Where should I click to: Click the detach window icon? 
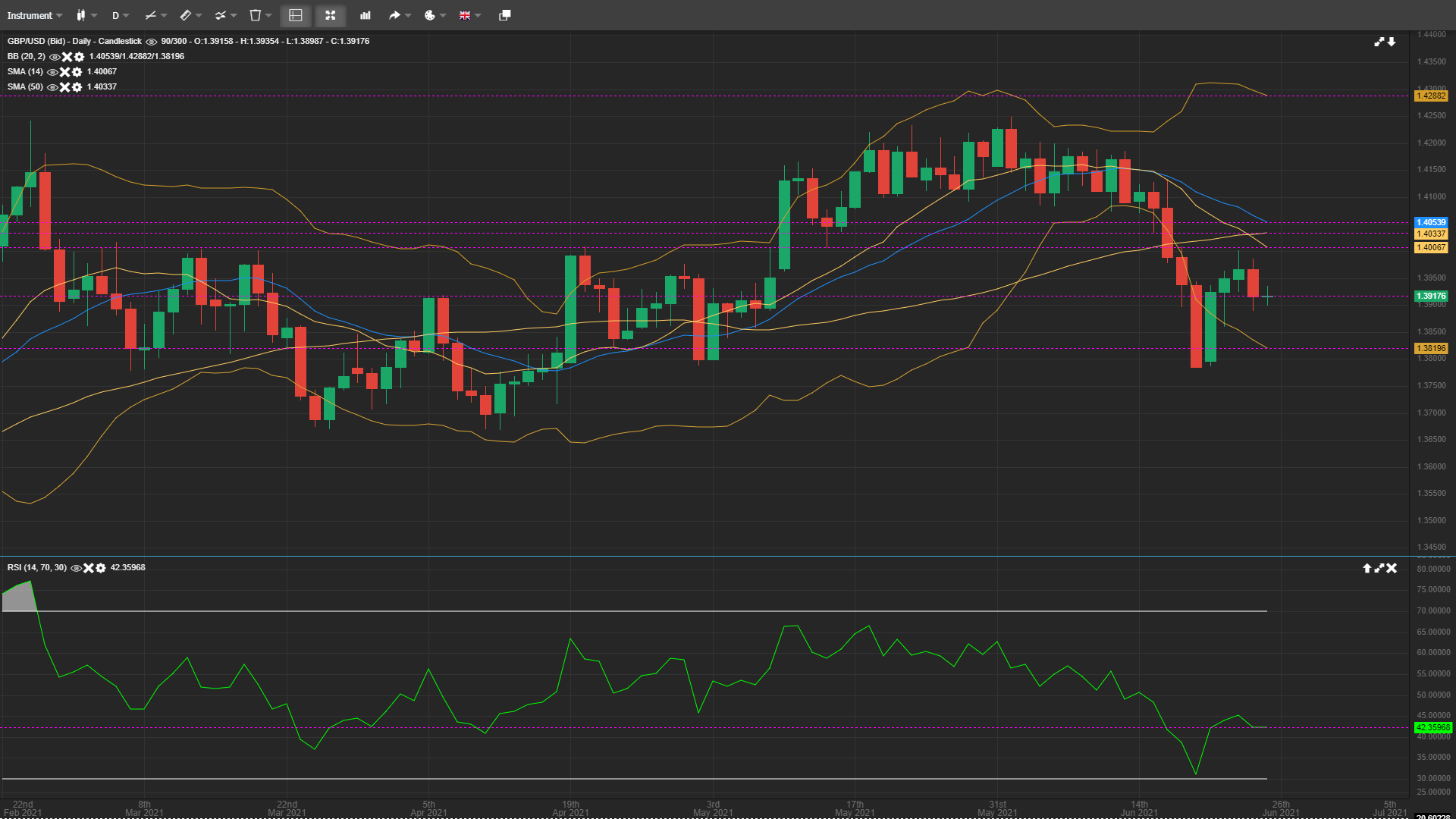504,15
